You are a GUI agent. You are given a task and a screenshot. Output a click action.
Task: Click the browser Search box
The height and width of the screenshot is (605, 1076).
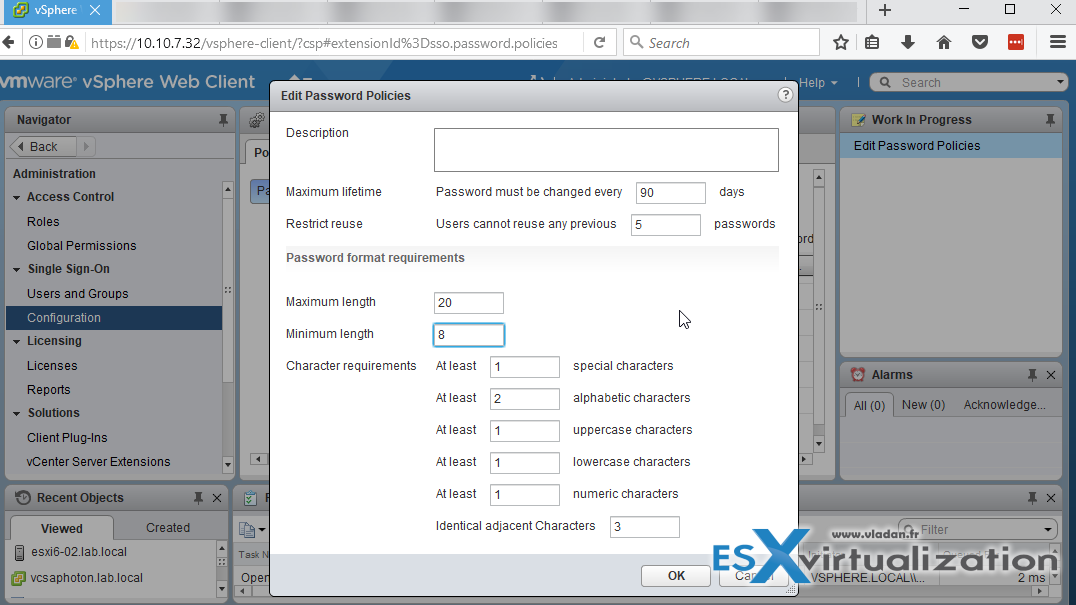[x=721, y=43]
